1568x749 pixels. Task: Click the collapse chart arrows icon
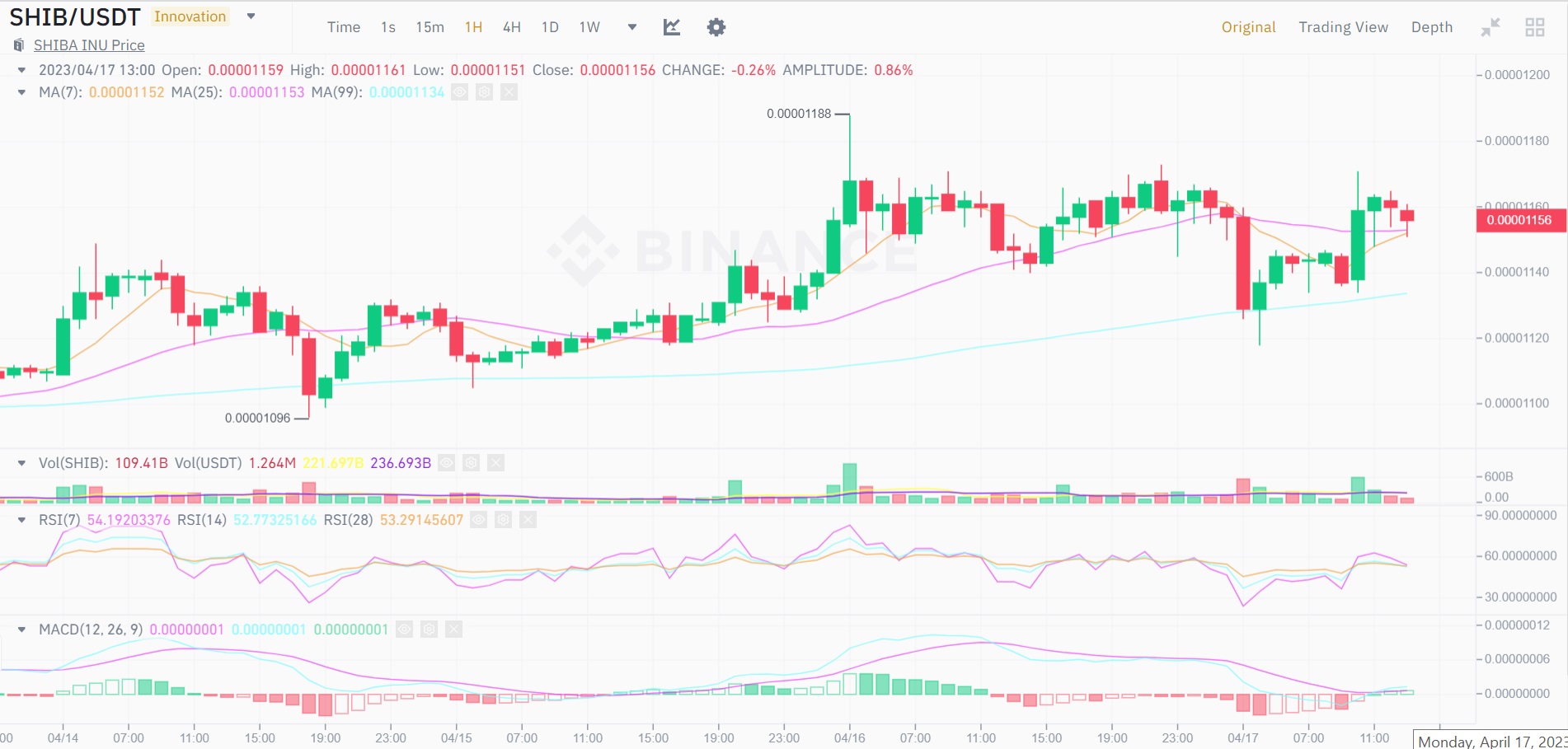[x=1491, y=27]
